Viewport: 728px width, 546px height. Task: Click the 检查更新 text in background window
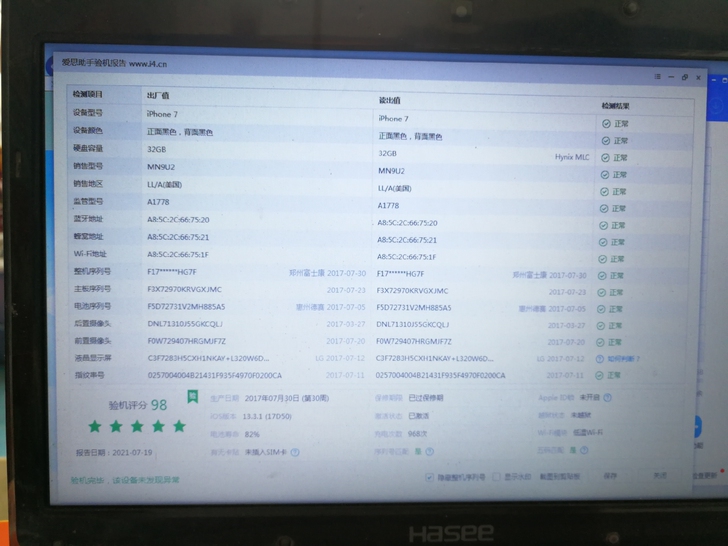705,475
